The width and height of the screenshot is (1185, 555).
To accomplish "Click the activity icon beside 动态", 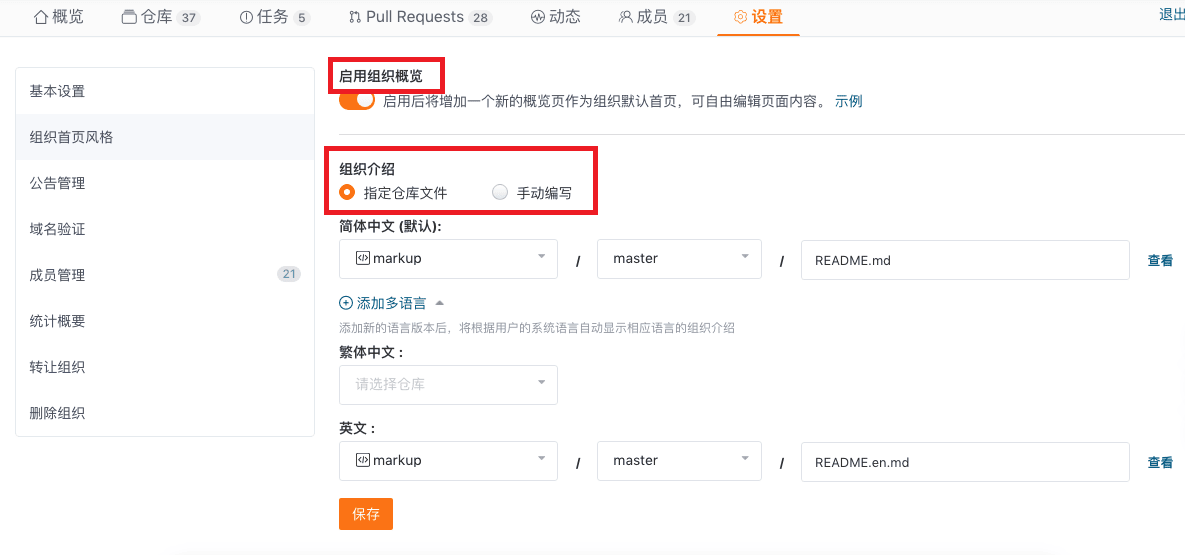I will pos(537,17).
